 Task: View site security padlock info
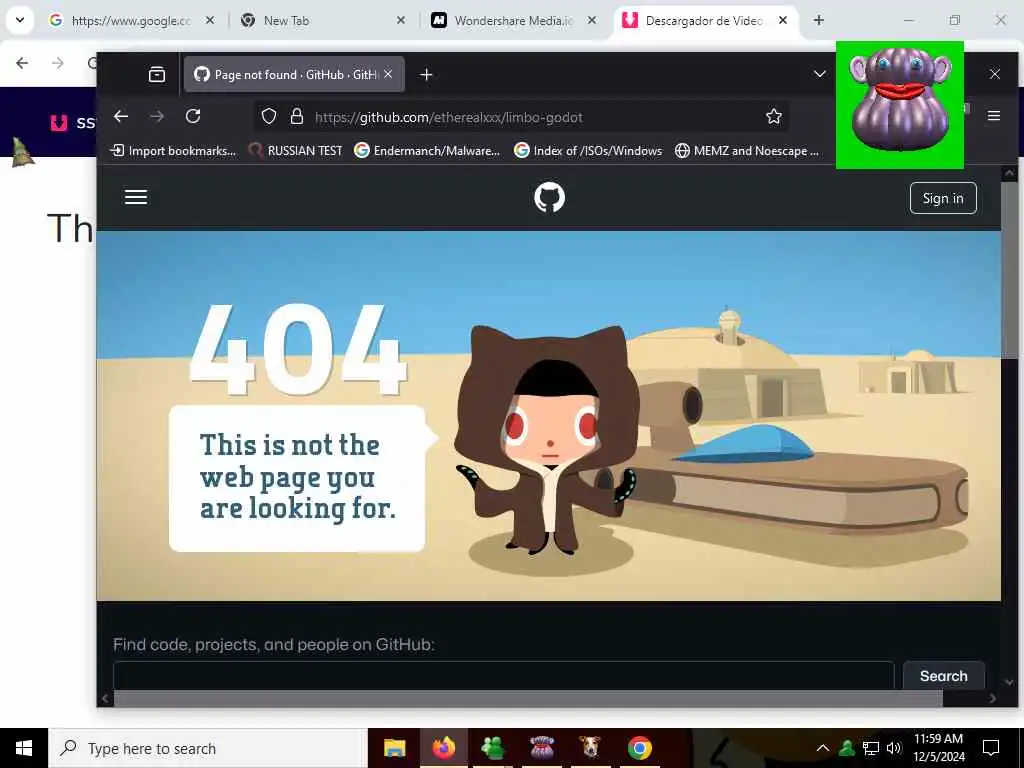296,116
